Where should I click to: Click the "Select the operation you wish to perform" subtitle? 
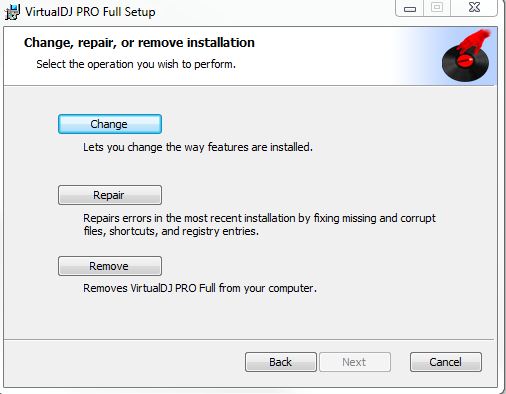136,64
